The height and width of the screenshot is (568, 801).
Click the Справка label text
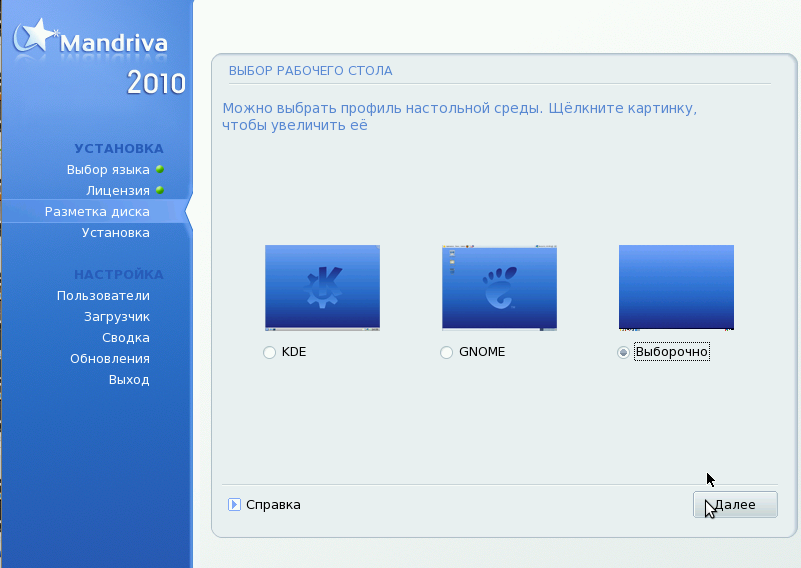(x=273, y=505)
